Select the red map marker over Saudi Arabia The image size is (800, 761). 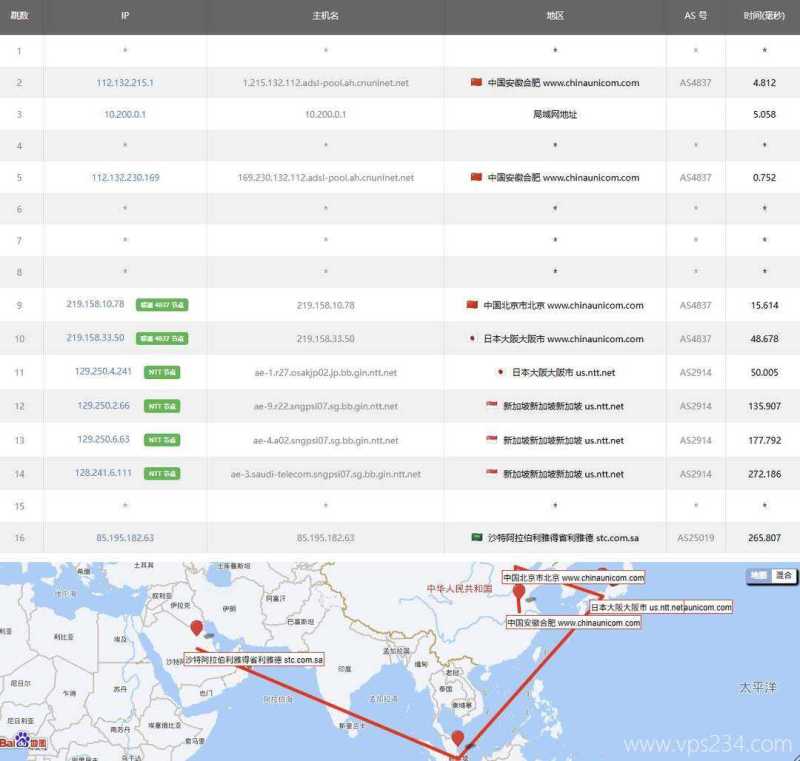pos(196,629)
